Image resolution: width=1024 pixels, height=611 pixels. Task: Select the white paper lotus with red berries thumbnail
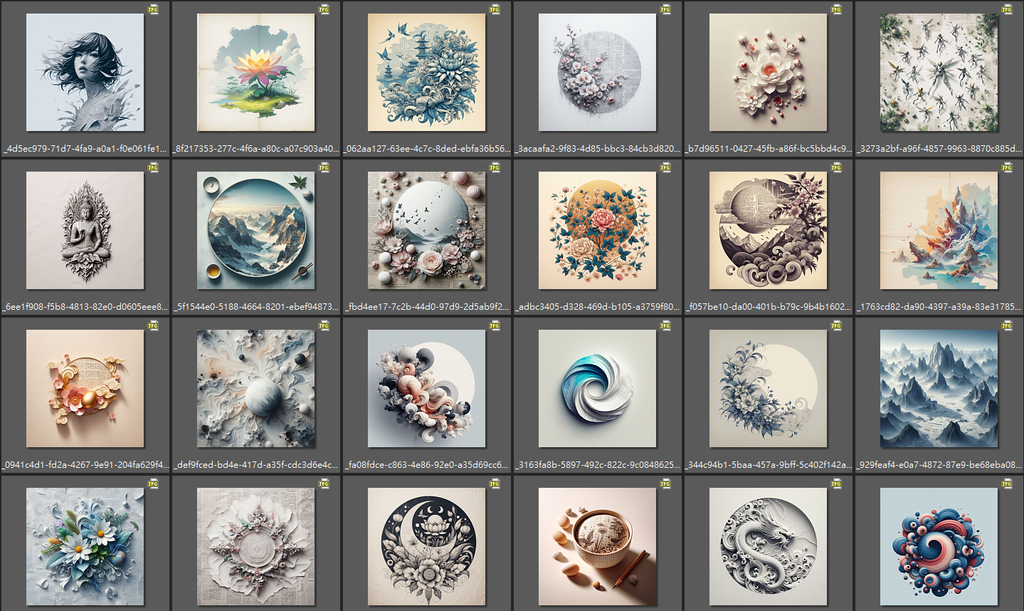(768, 72)
